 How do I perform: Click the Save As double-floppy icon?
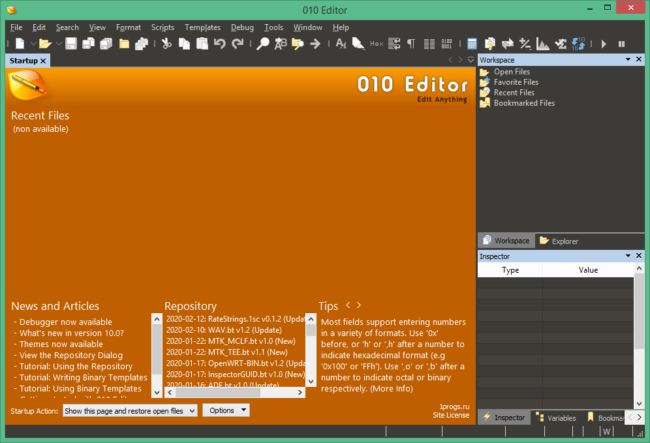coord(88,44)
